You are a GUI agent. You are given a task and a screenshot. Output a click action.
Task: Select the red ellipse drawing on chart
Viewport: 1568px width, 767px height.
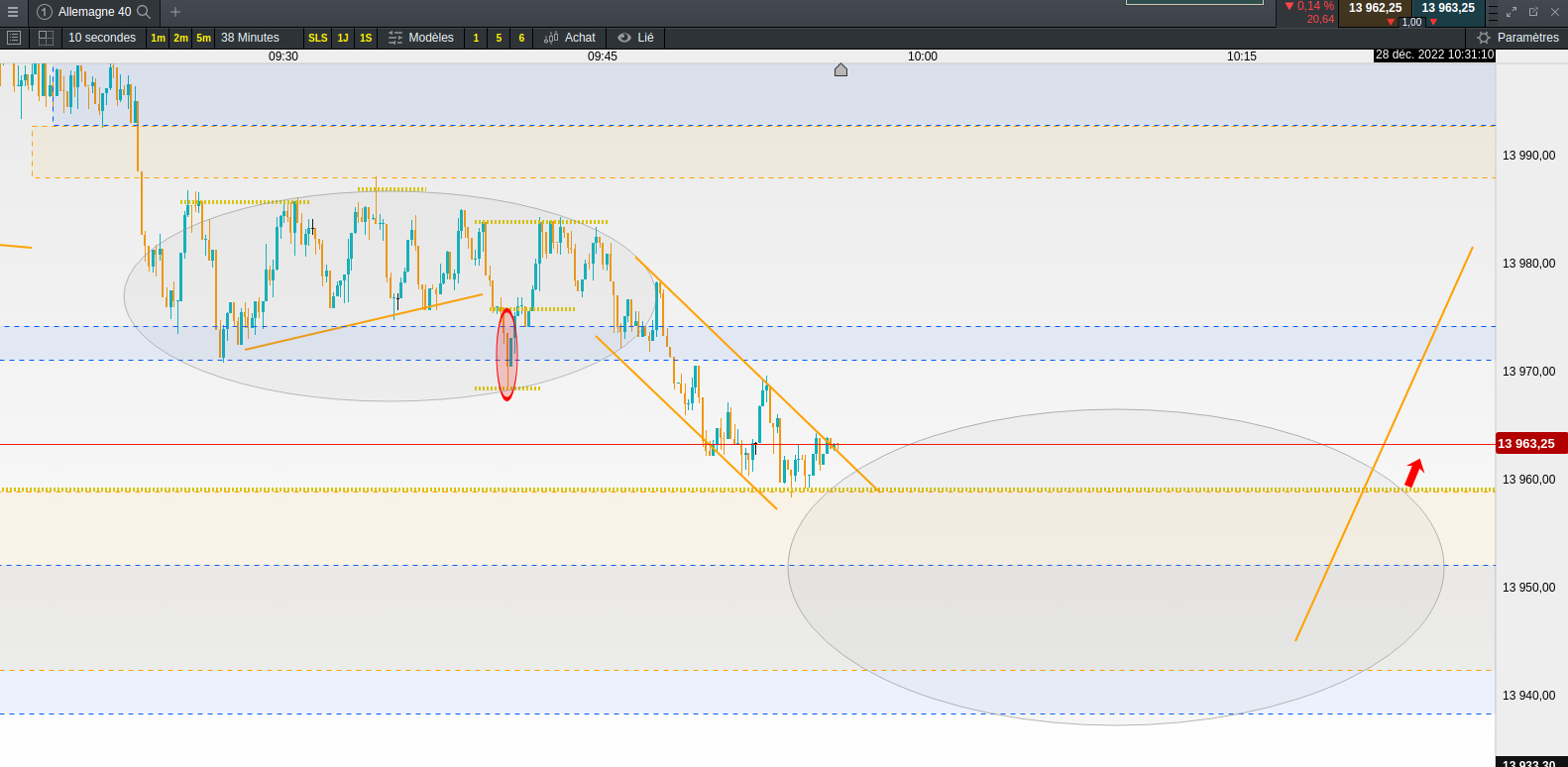pos(506,354)
